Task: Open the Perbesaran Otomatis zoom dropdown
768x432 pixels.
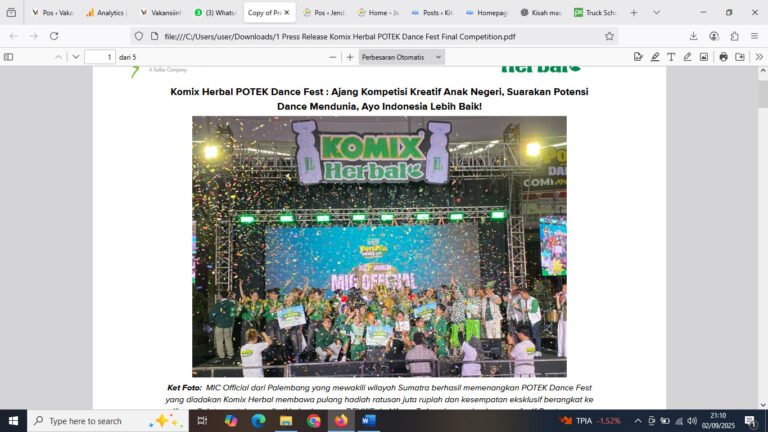Action: tap(401, 57)
